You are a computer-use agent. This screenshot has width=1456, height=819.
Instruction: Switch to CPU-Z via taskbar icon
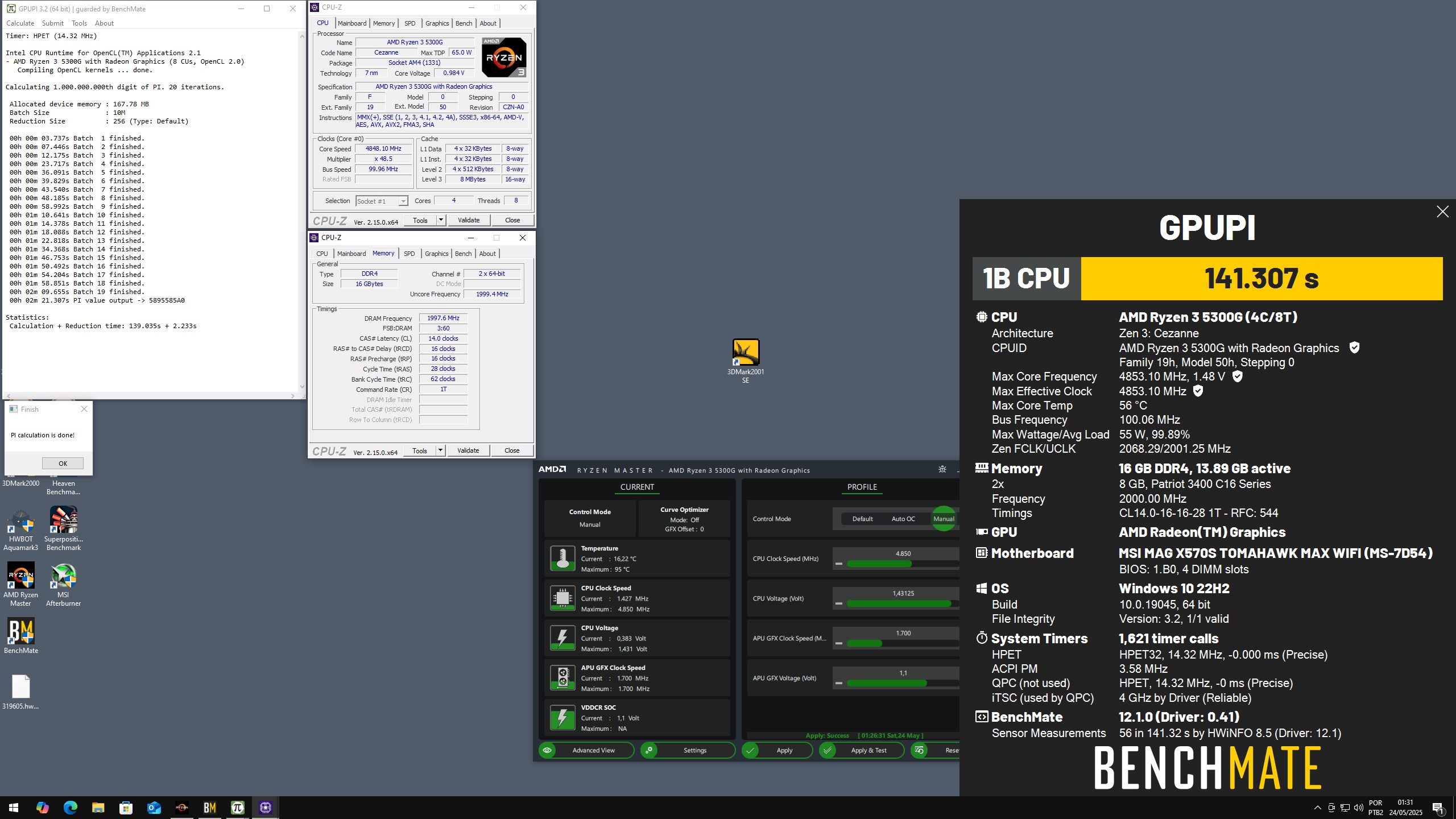pos(265,808)
